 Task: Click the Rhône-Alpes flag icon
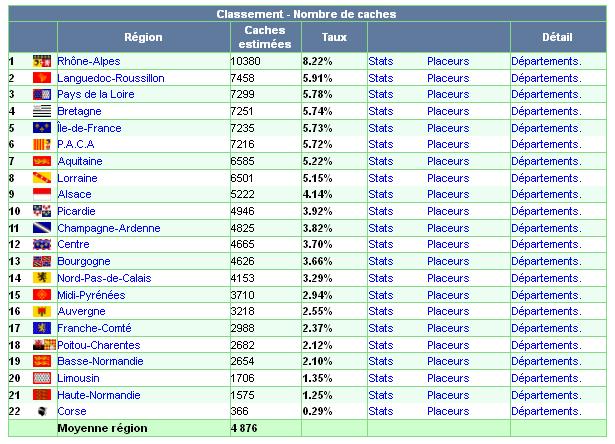click(42, 61)
